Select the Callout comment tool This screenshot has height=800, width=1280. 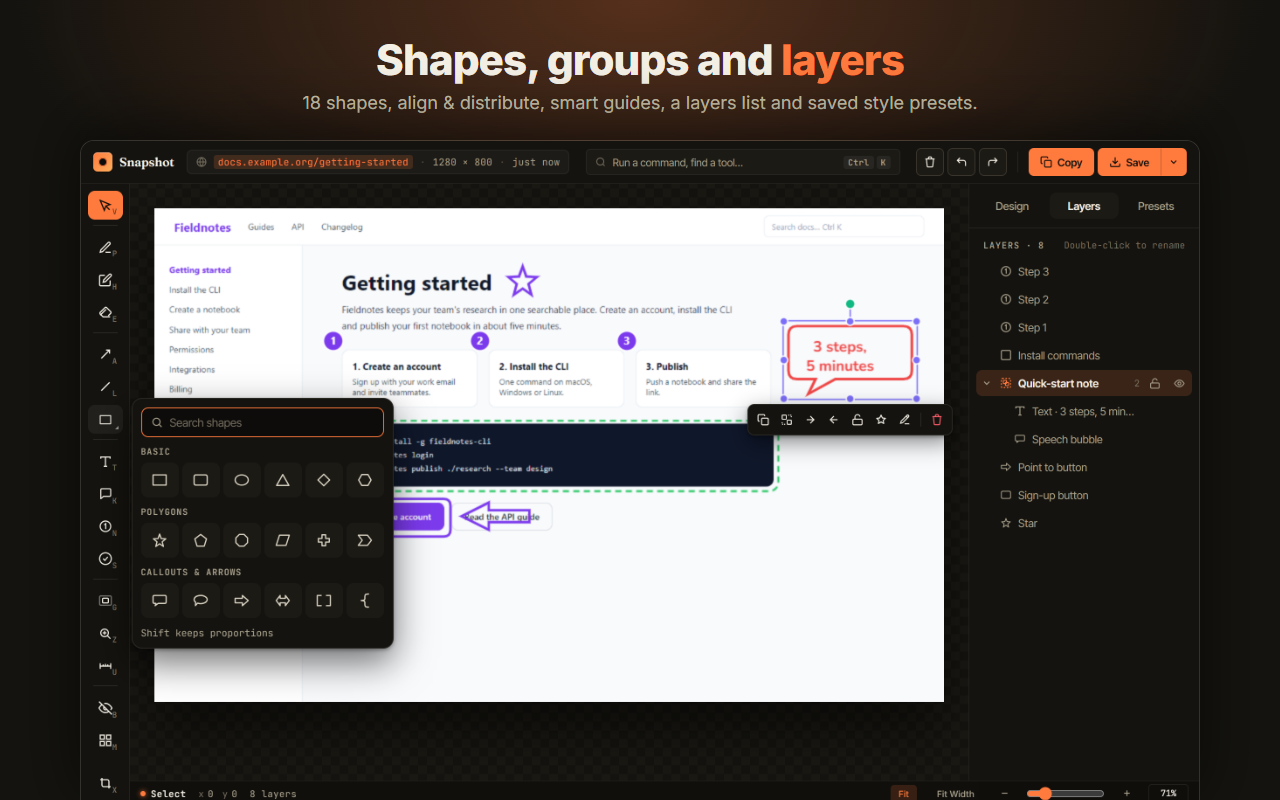pyautogui.click(x=105, y=494)
